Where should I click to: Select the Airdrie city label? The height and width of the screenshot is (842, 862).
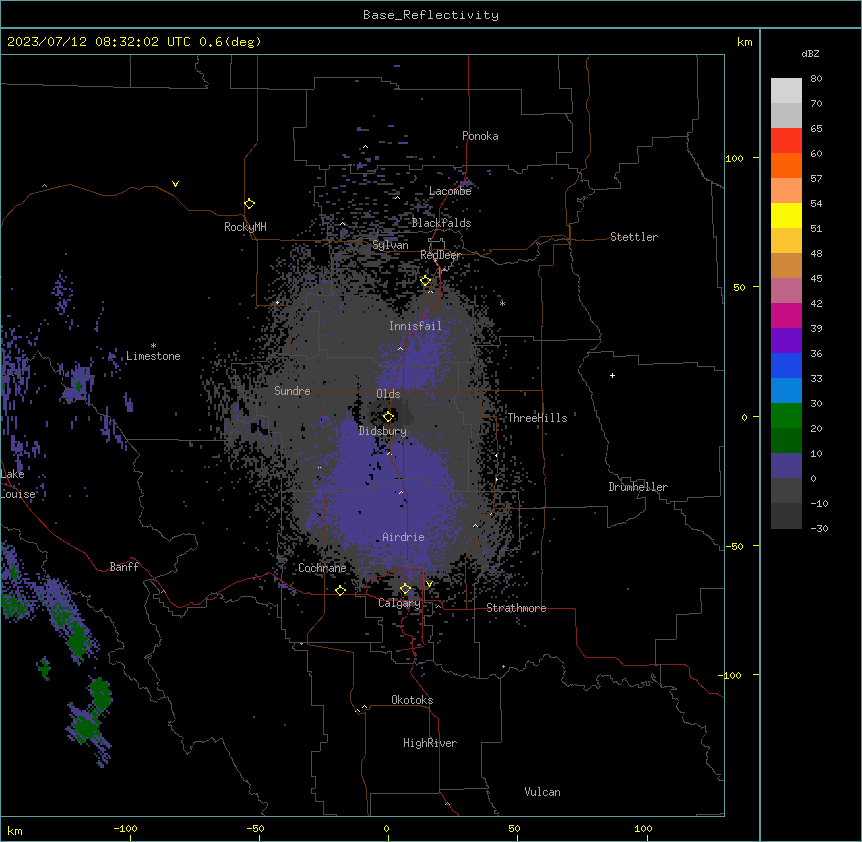404,537
